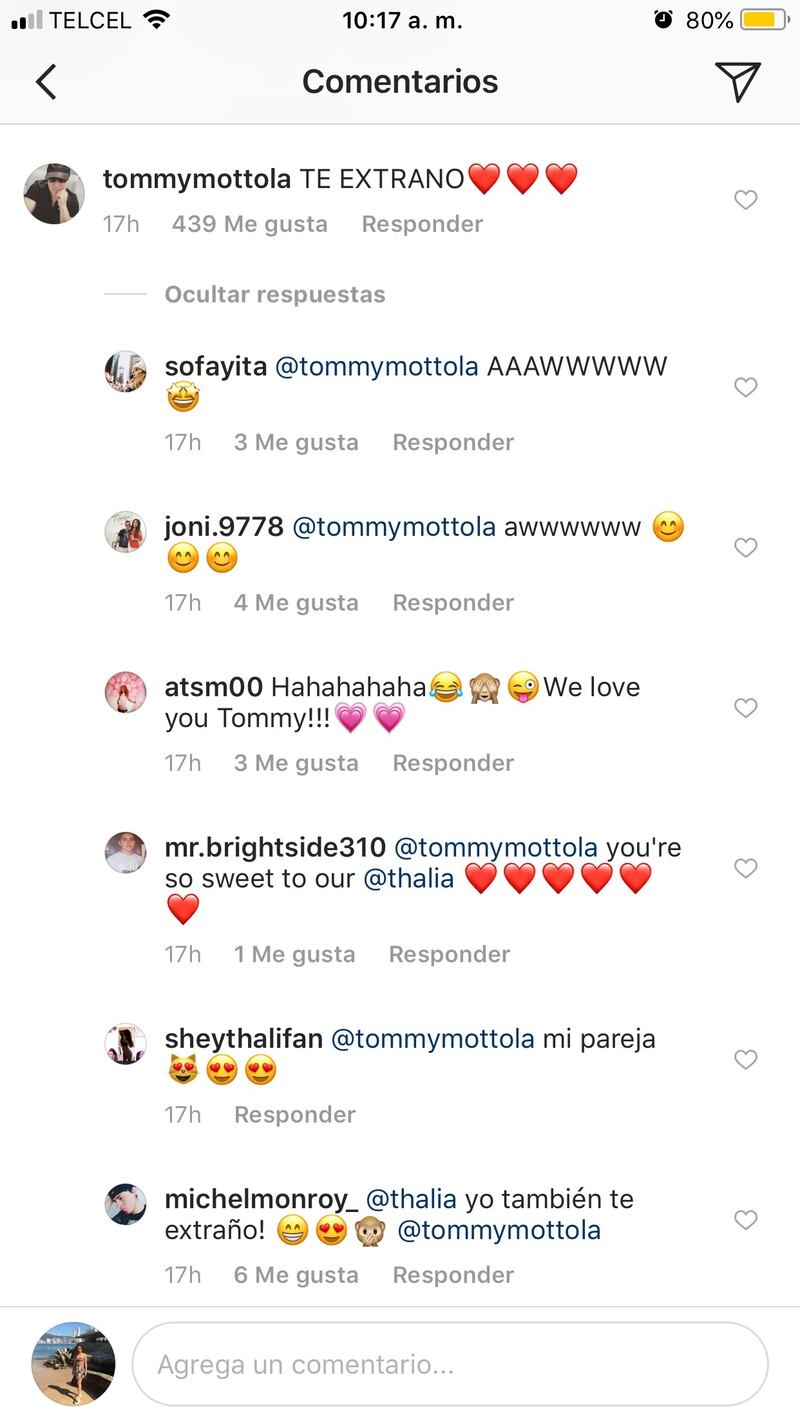Collapse replies via Ocultar respuestas

(275, 294)
